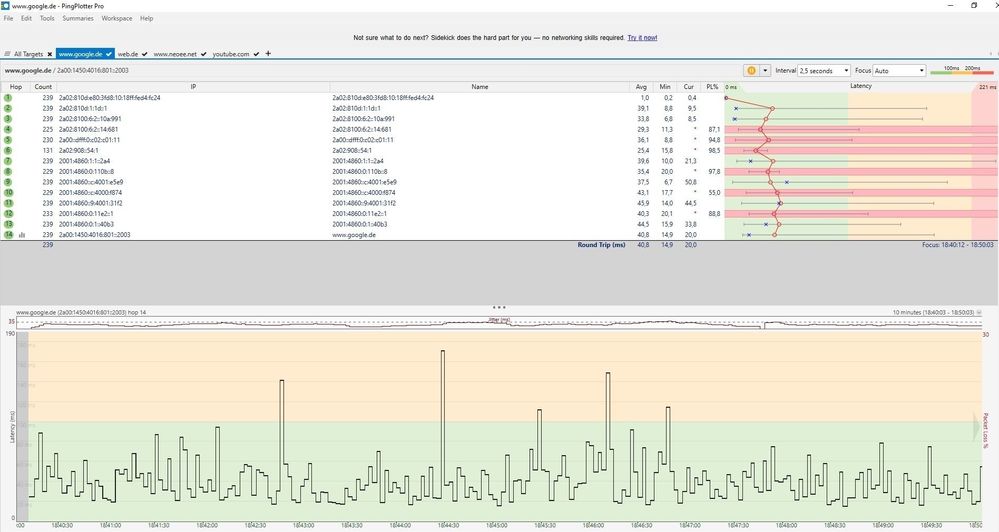Screen dimensions: 999x532
Task: Select hop 11 green circle
Action: point(8,203)
